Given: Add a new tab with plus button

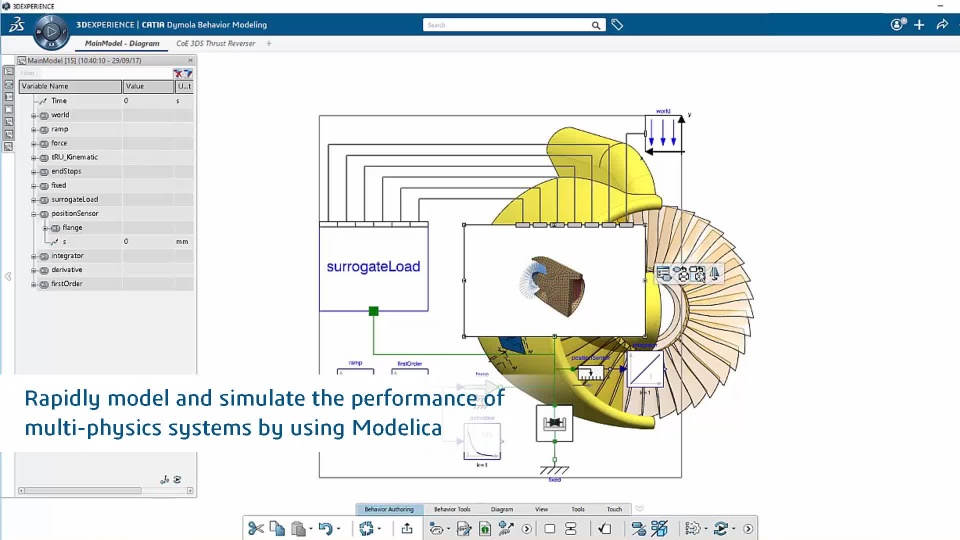Looking at the screenshot, I should tap(269, 43).
